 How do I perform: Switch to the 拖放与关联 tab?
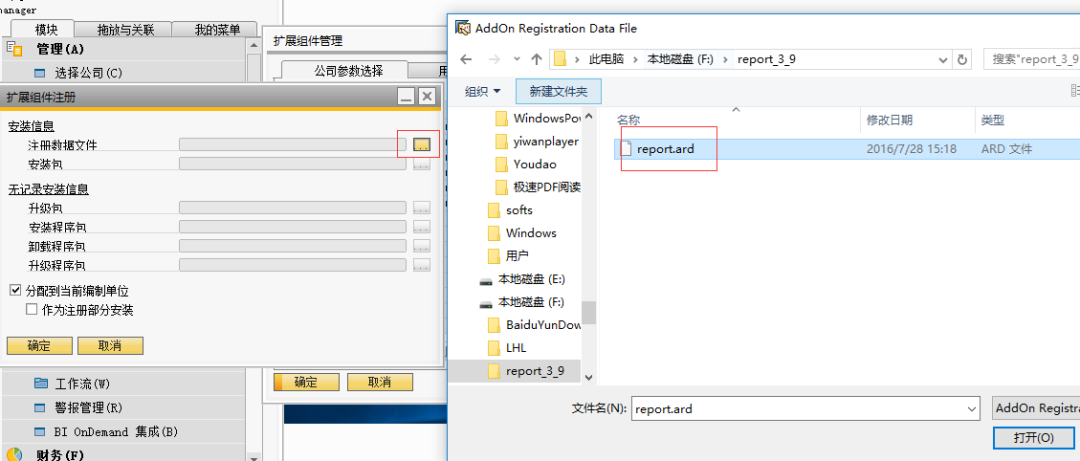tap(125, 30)
